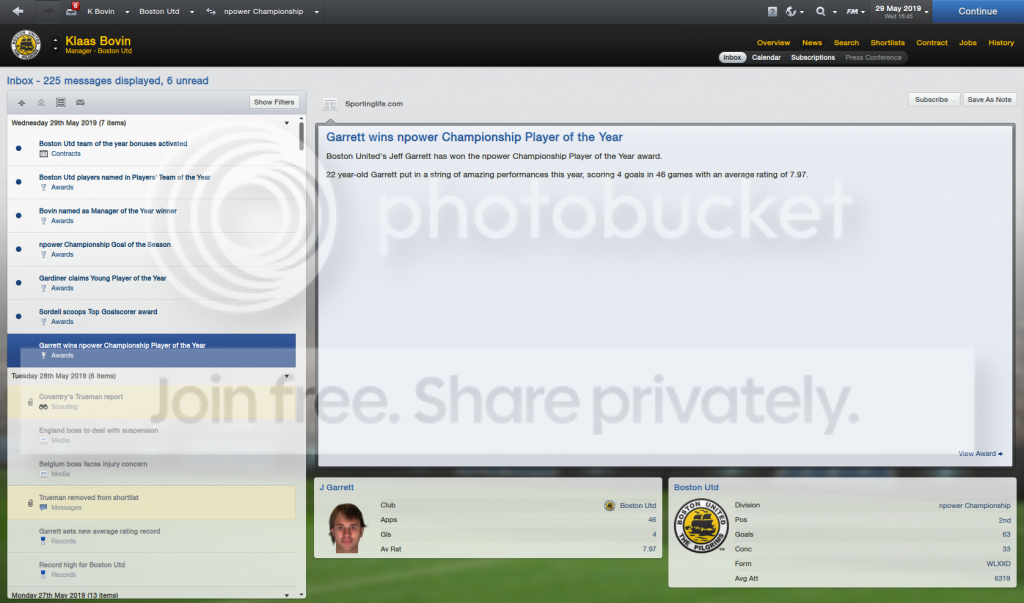1024x603 pixels.
Task: Open the Shortlists menu
Action: tap(888, 42)
